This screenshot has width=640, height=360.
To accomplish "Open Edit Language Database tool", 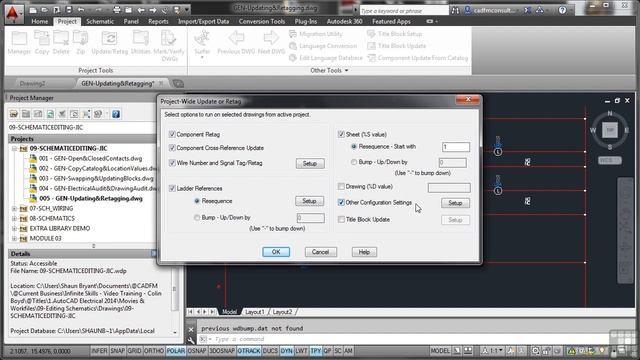I will [326, 58].
